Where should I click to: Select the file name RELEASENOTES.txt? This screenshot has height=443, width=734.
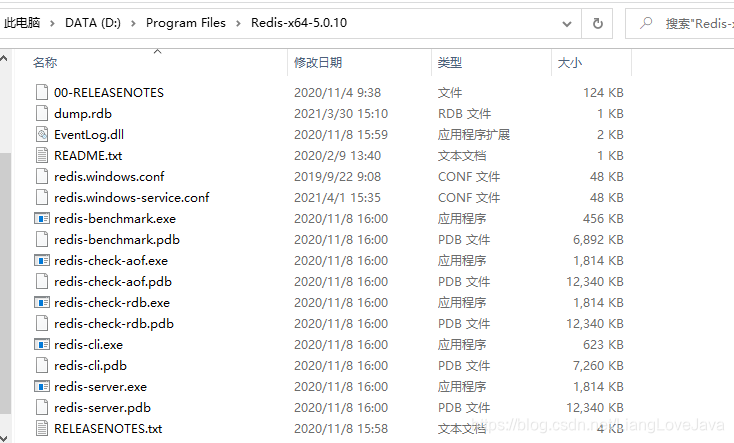[x=108, y=428]
